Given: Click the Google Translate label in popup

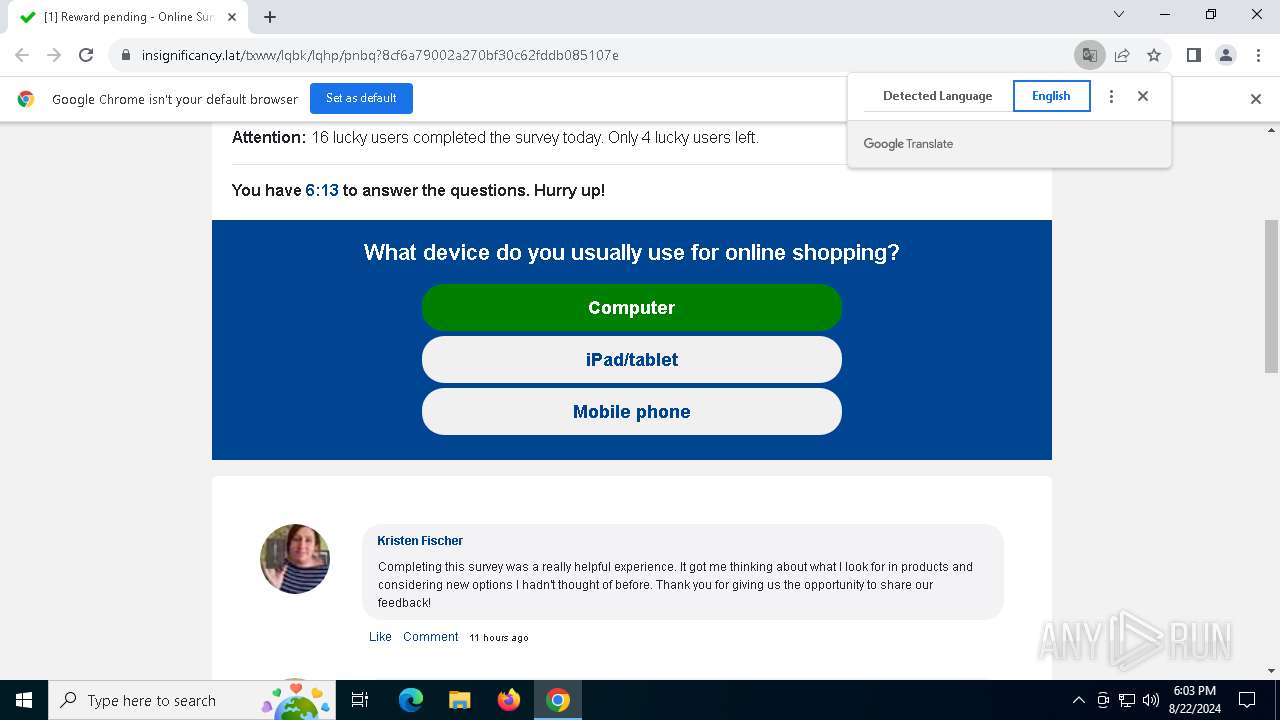Looking at the screenshot, I should [x=908, y=144].
